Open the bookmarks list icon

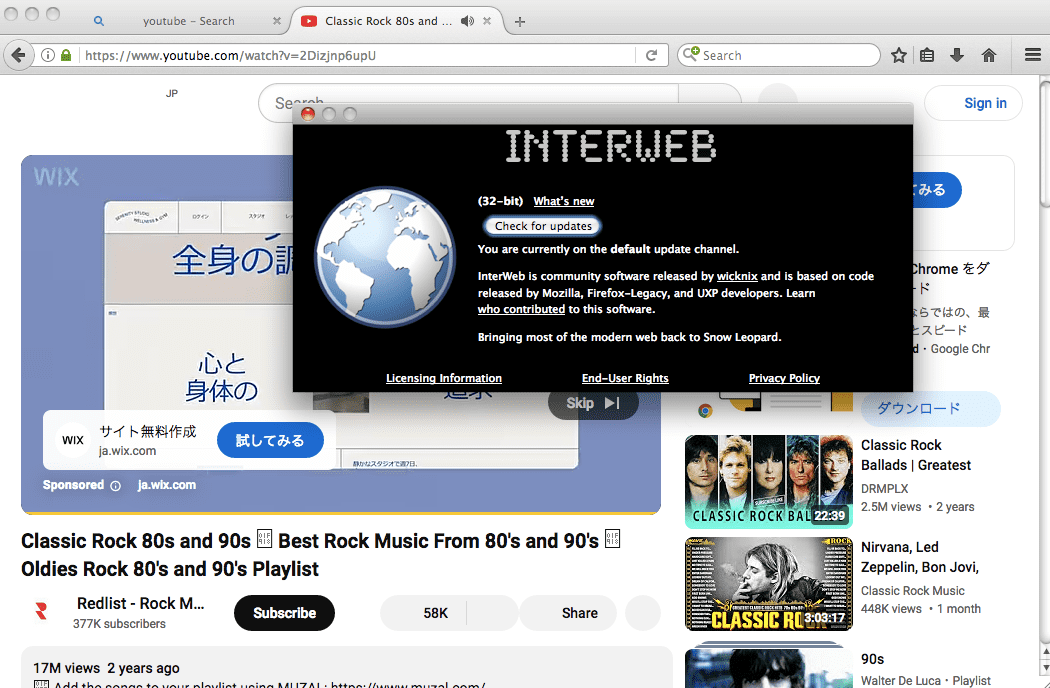pos(927,55)
